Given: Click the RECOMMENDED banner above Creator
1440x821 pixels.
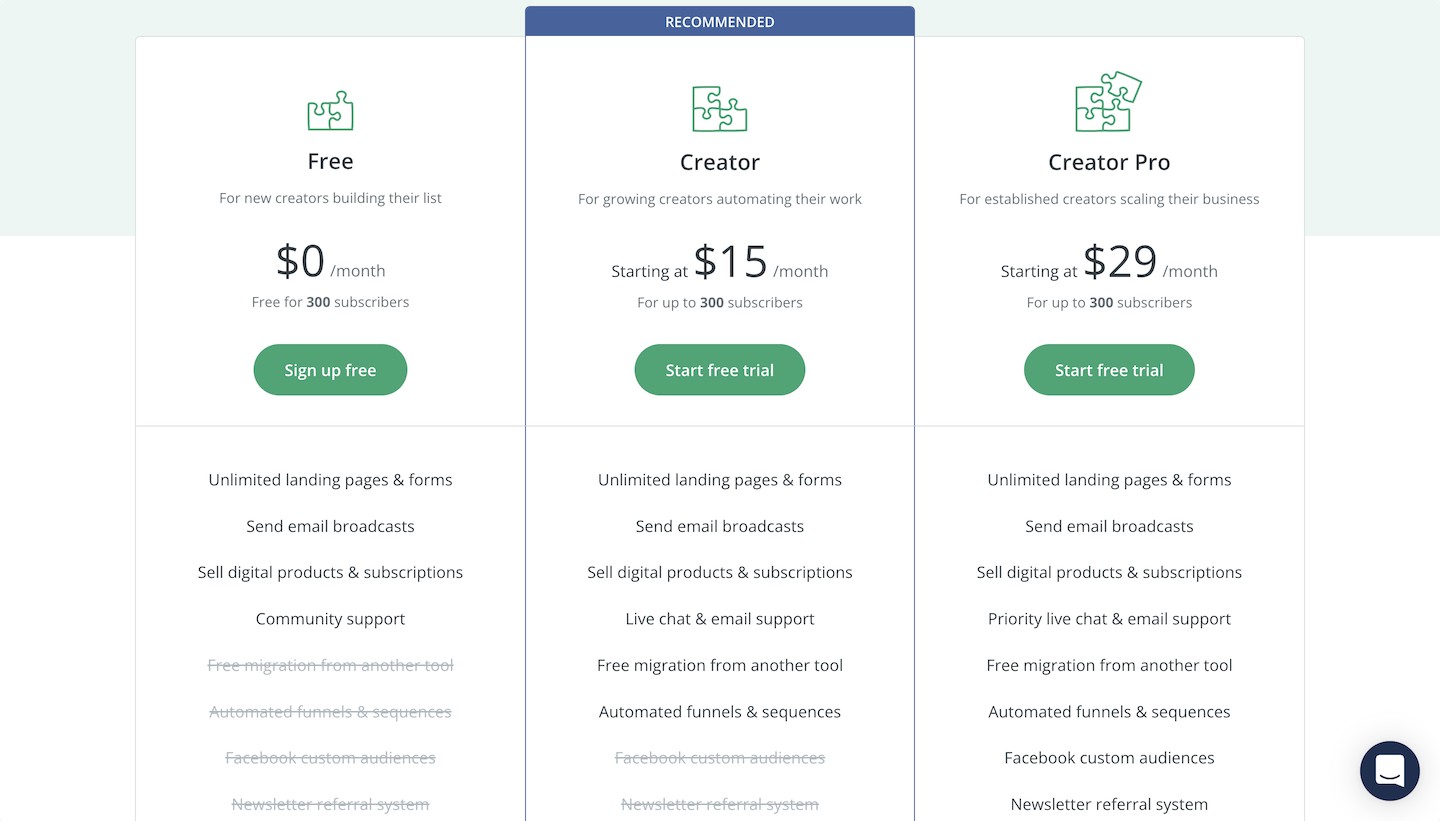Looking at the screenshot, I should point(720,21).
